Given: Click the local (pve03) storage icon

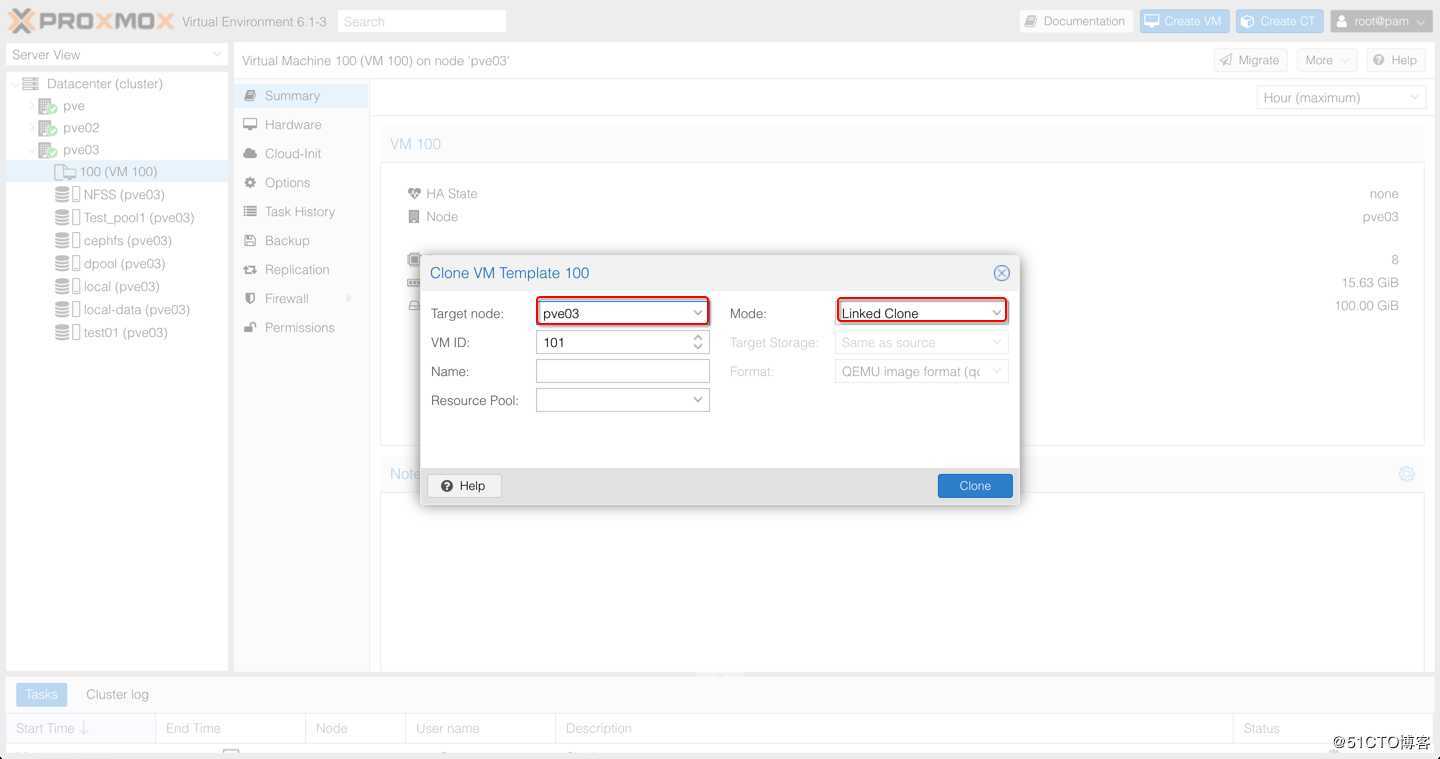Looking at the screenshot, I should pos(67,287).
